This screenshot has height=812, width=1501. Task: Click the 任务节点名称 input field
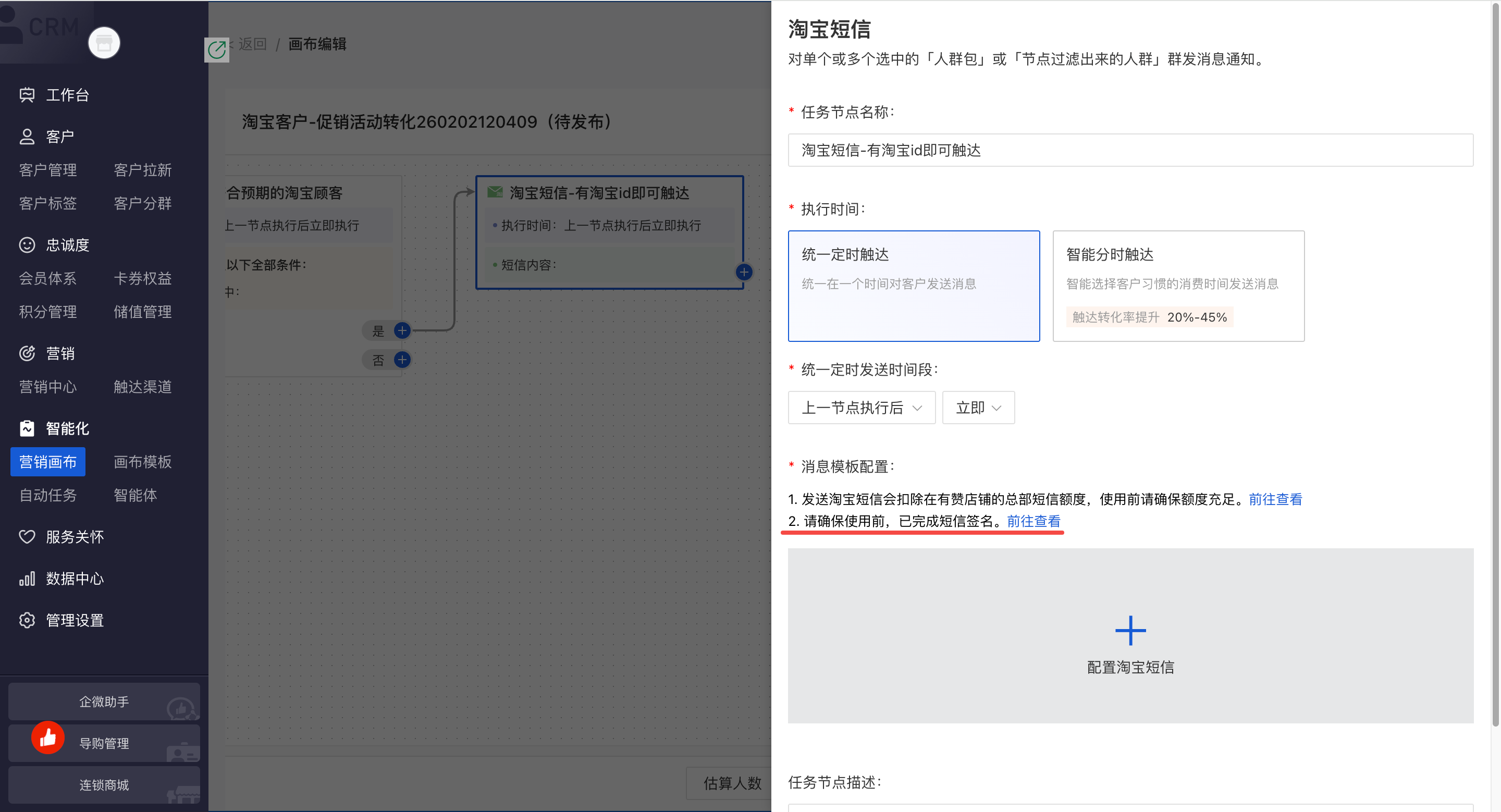1130,150
